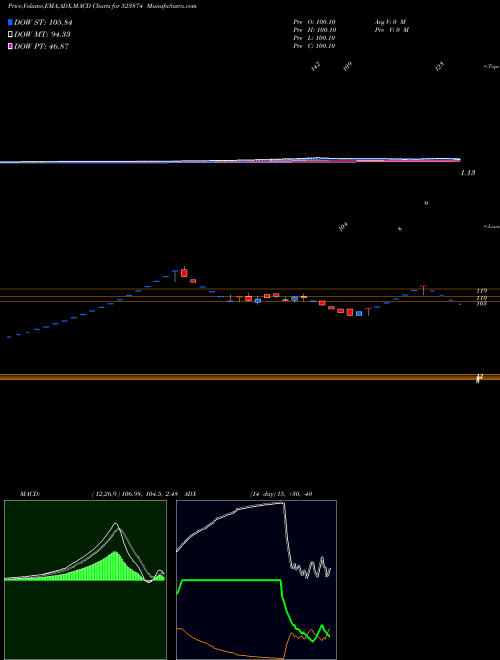Image resolution: width=500 pixels, height=660 pixels.
Task: Click the chart title text at top
Action: [102, 6]
